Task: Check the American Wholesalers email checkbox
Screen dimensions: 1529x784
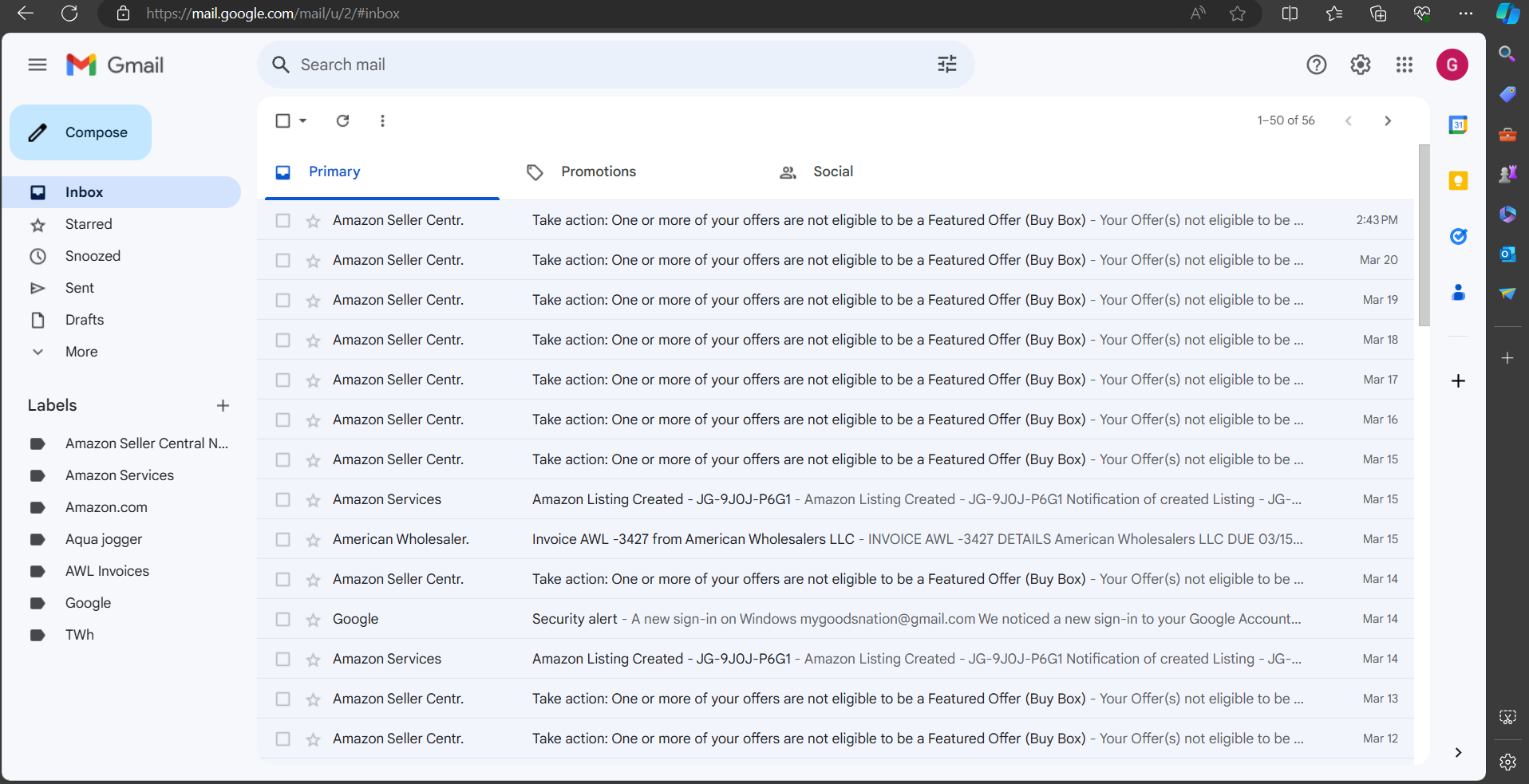Action: click(x=282, y=539)
